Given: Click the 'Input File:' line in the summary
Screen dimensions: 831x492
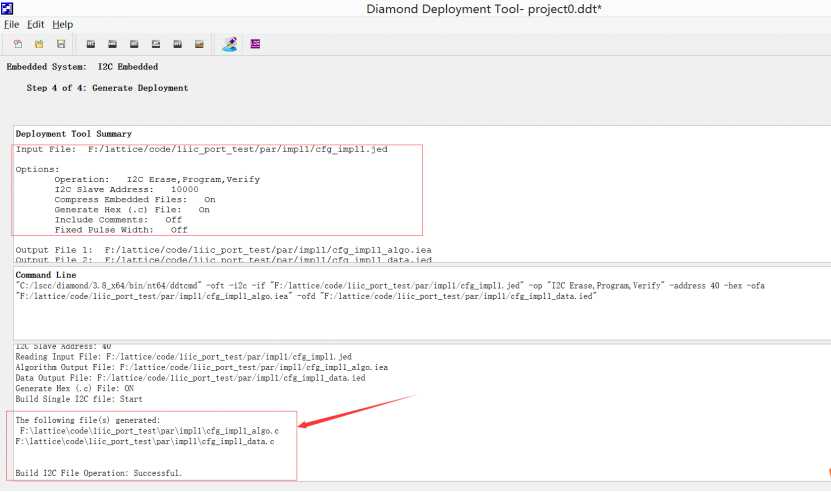Looking at the screenshot, I should tap(201, 149).
